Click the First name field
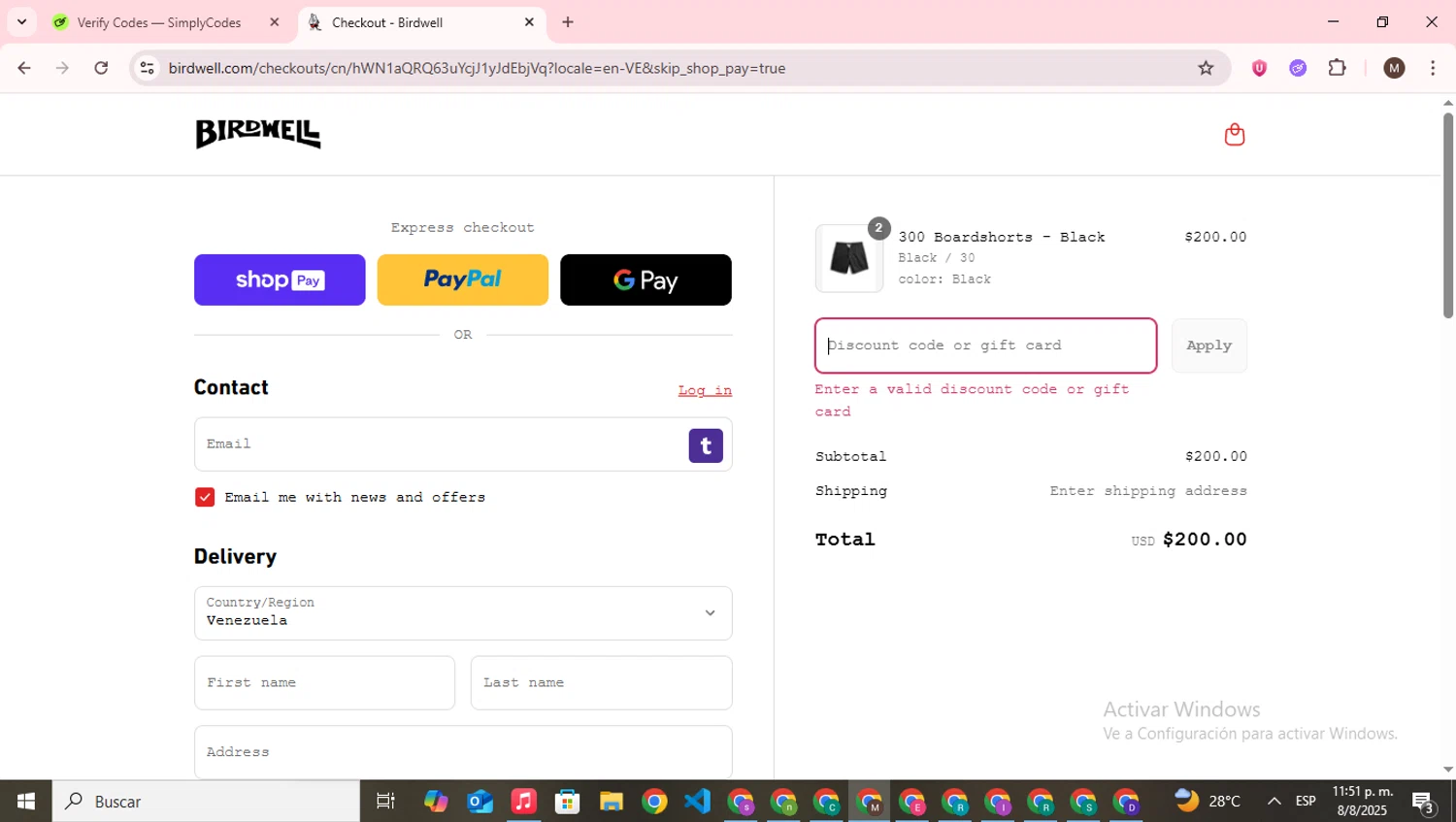This screenshot has height=822, width=1456. (x=324, y=682)
